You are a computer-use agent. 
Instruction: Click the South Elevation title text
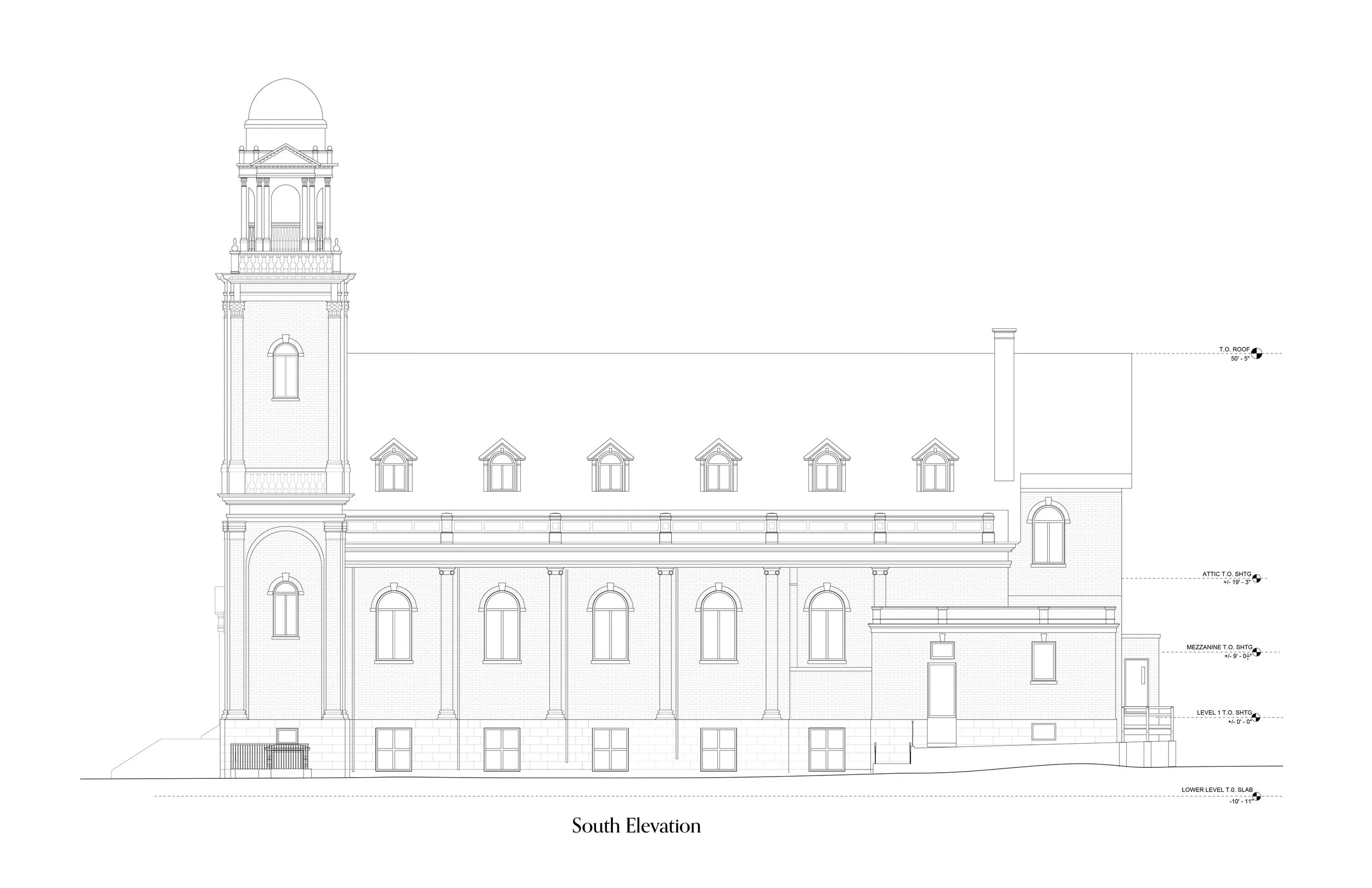tap(636, 826)
